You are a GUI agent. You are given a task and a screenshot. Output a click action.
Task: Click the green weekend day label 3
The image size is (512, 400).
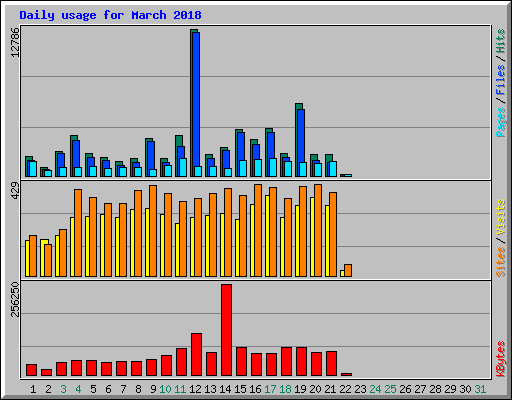coord(63,389)
